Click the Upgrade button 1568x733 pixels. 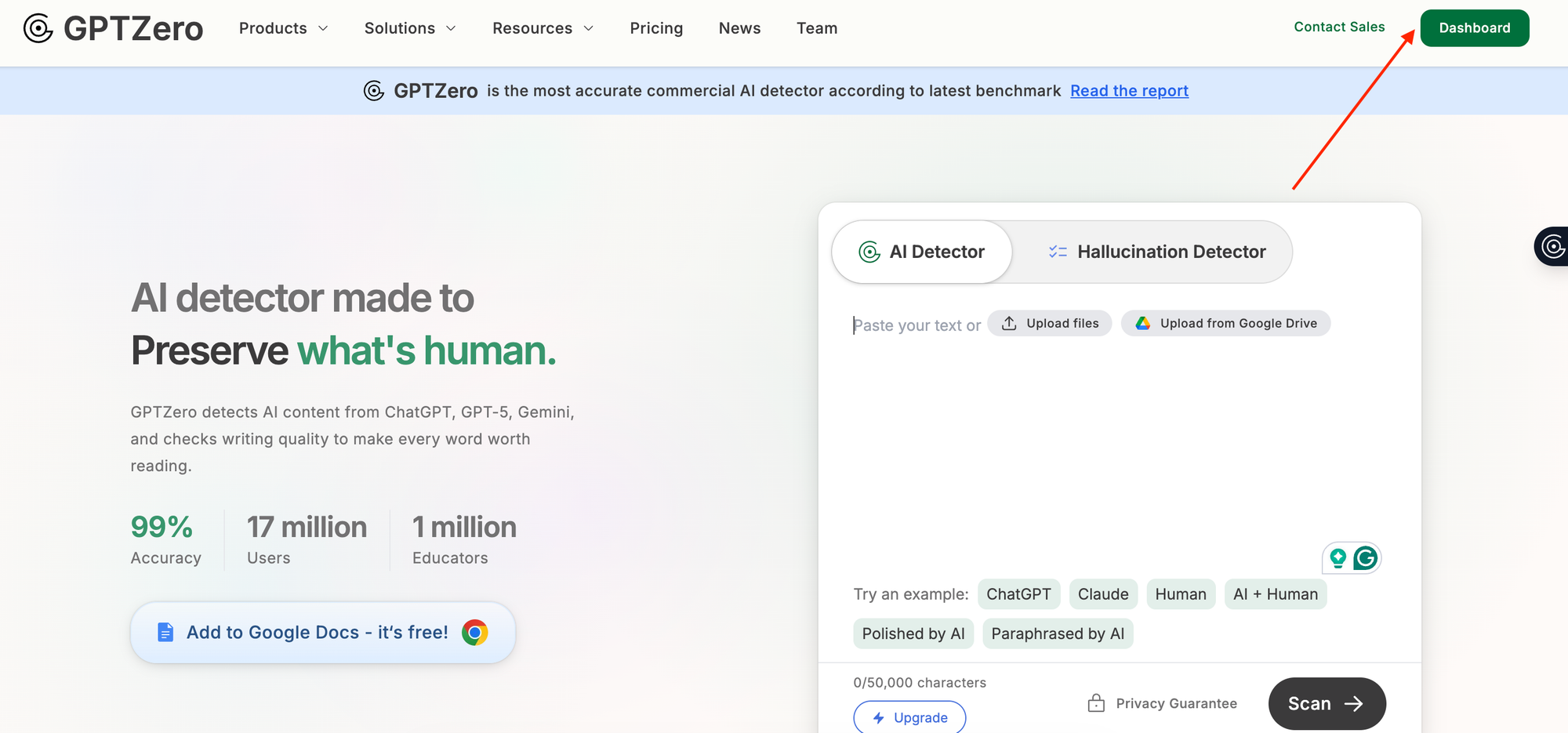coord(909,717)
